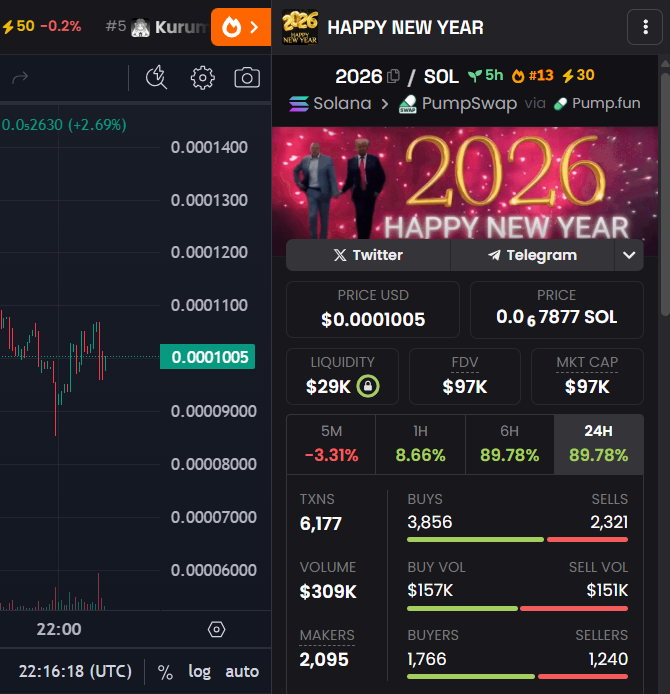The height and width of the screenshot is (694, 670).
Task: Click the orange trending flame button
Action: point(241,27)
